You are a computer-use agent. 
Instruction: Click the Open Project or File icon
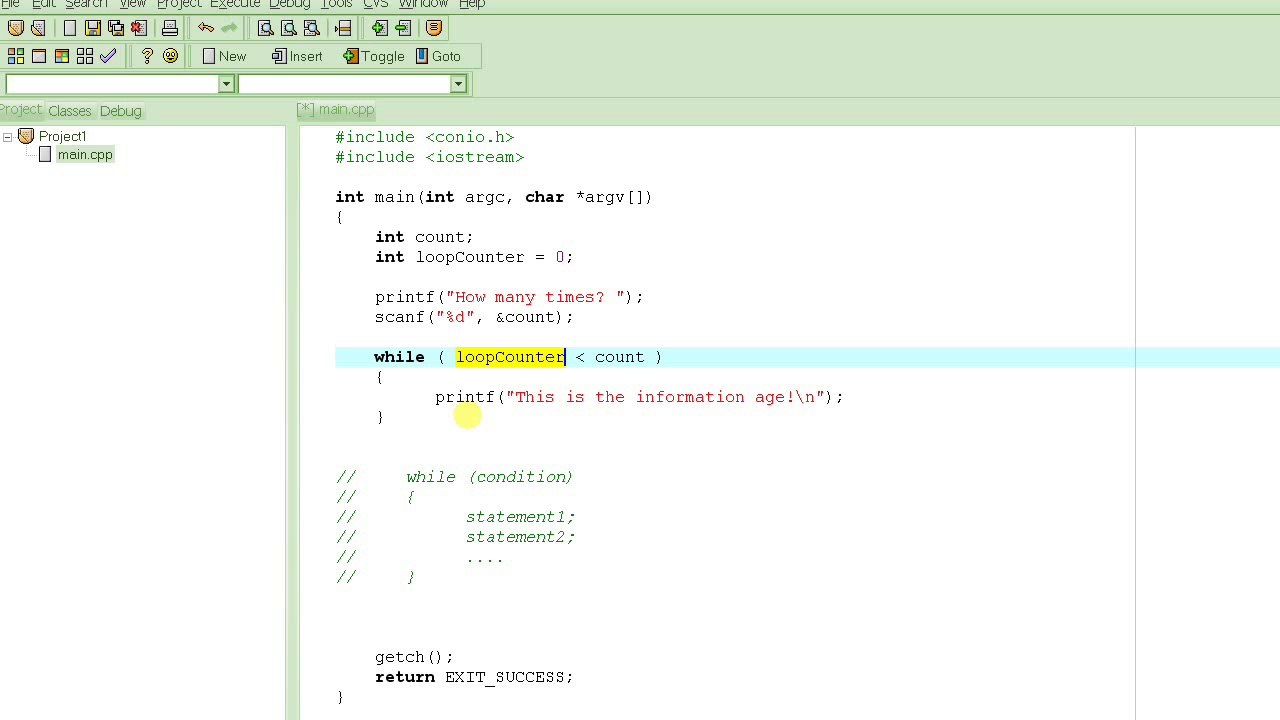[38, 28]
